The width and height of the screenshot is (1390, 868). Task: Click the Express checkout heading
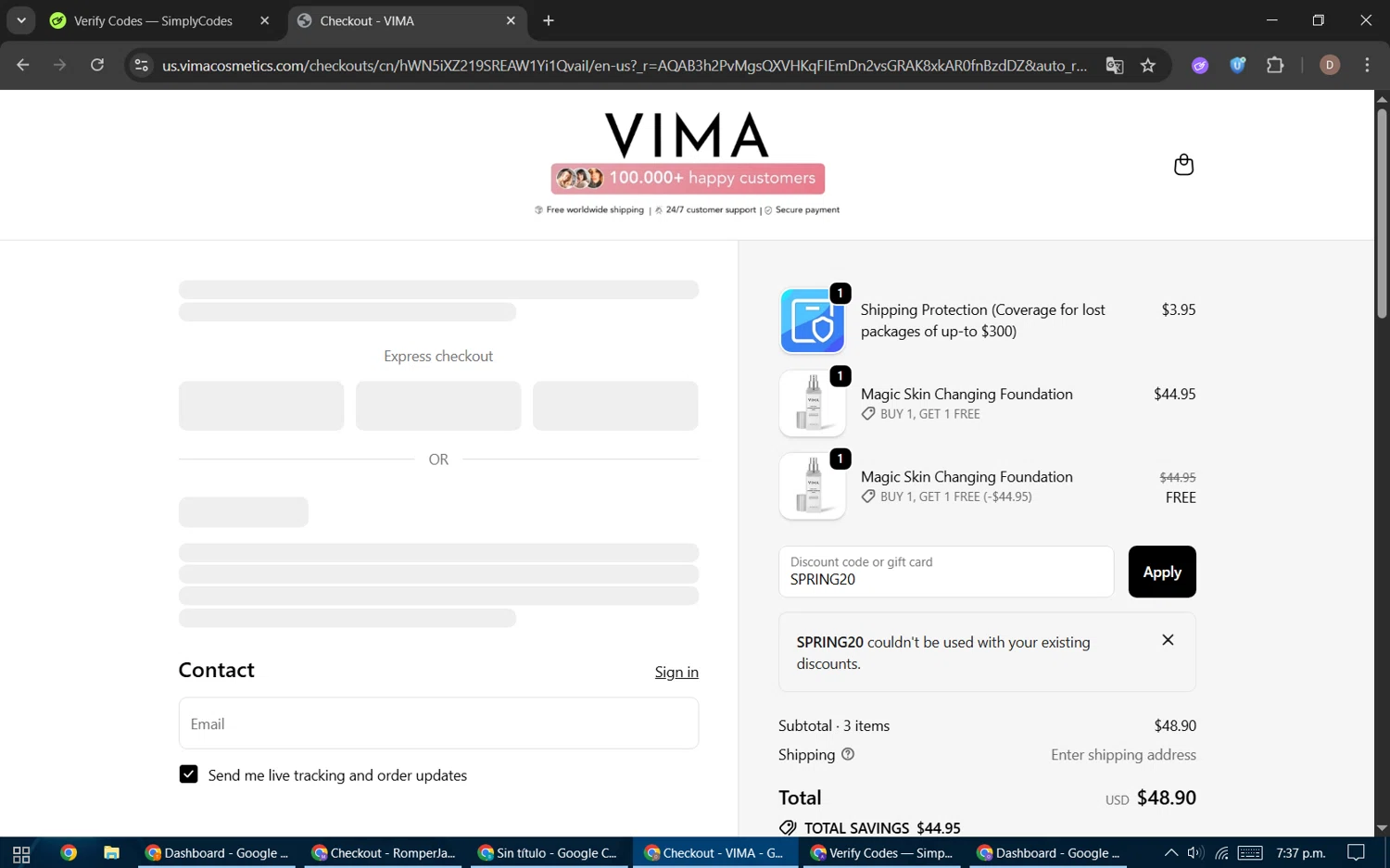click(x=438, y=357)
